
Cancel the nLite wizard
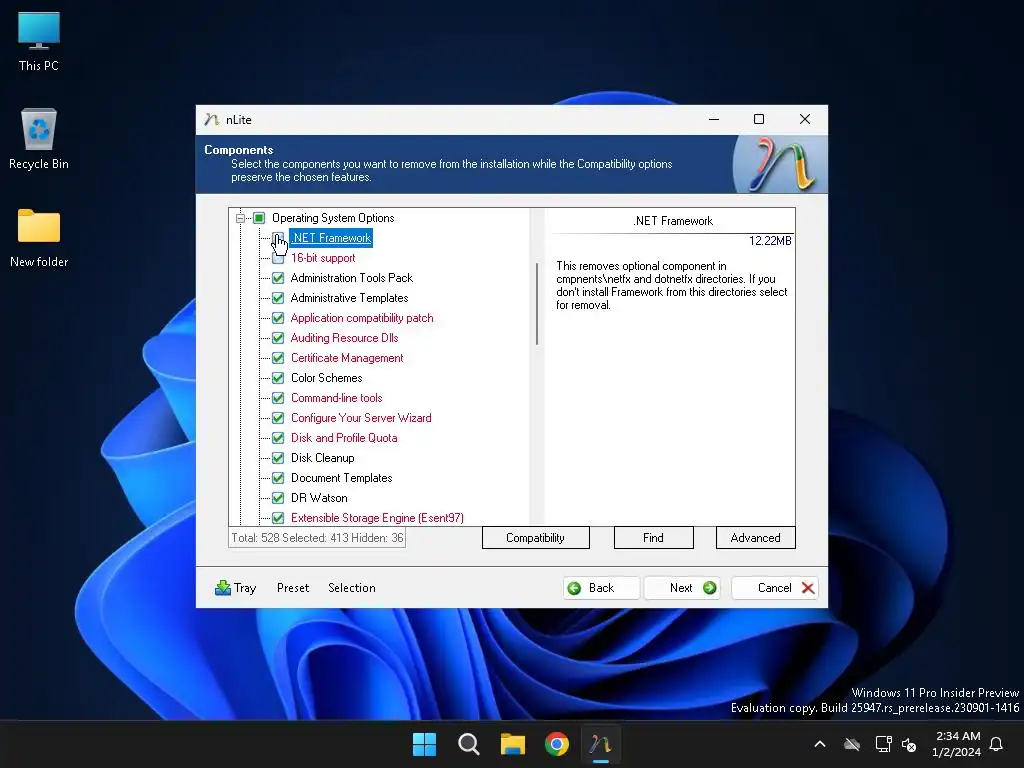click(775, 588)
